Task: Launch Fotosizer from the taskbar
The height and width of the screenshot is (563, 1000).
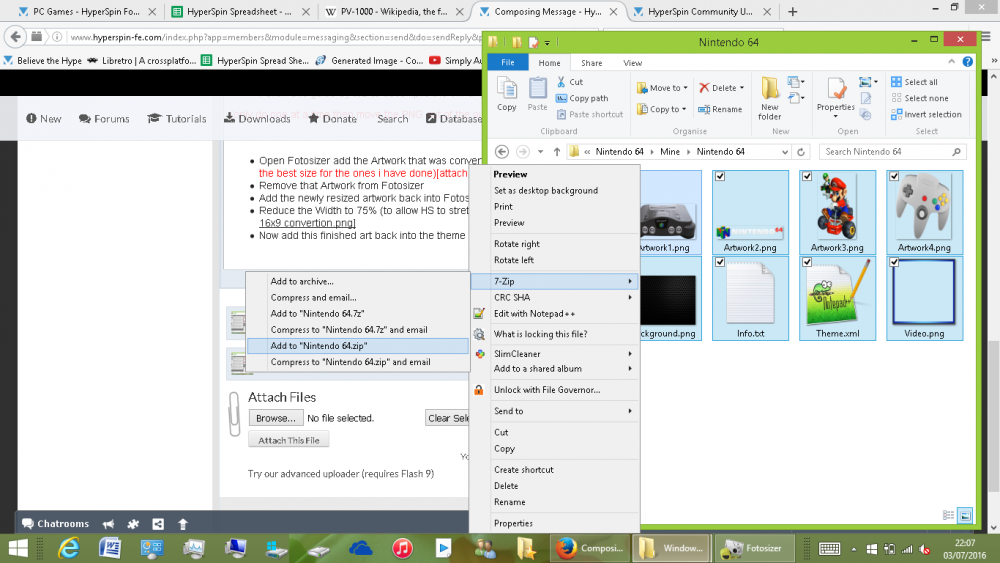Action: (x=753, y=548)
